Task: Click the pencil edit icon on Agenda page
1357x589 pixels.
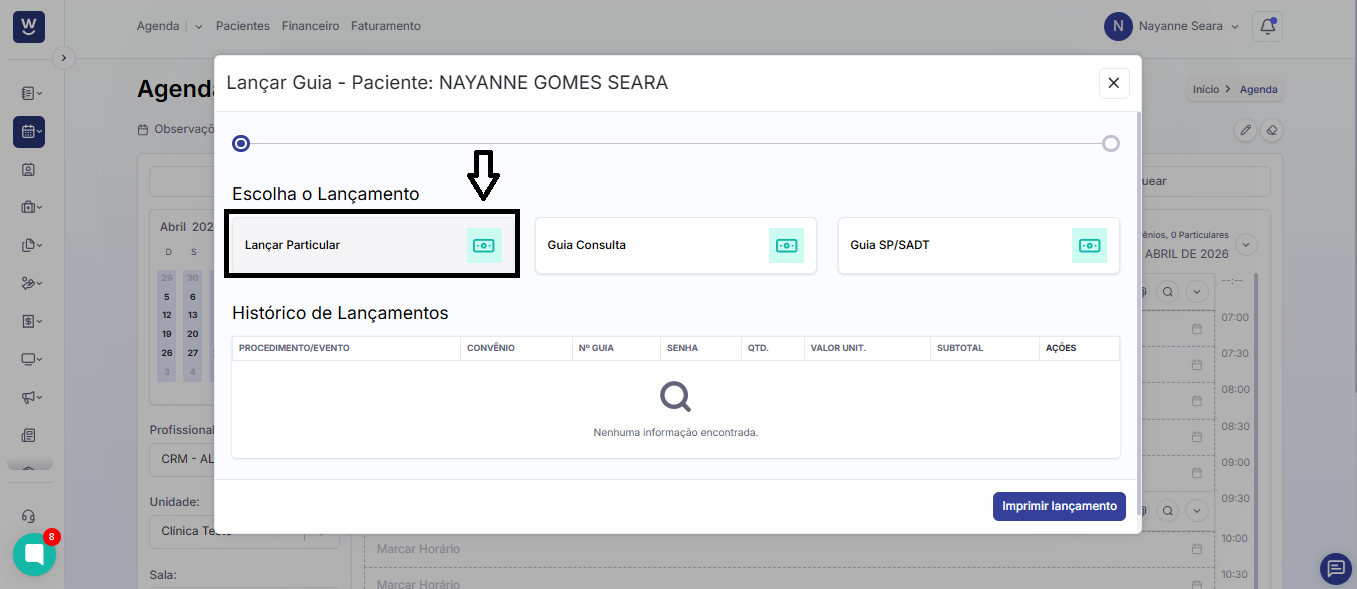Action: 1245,130
